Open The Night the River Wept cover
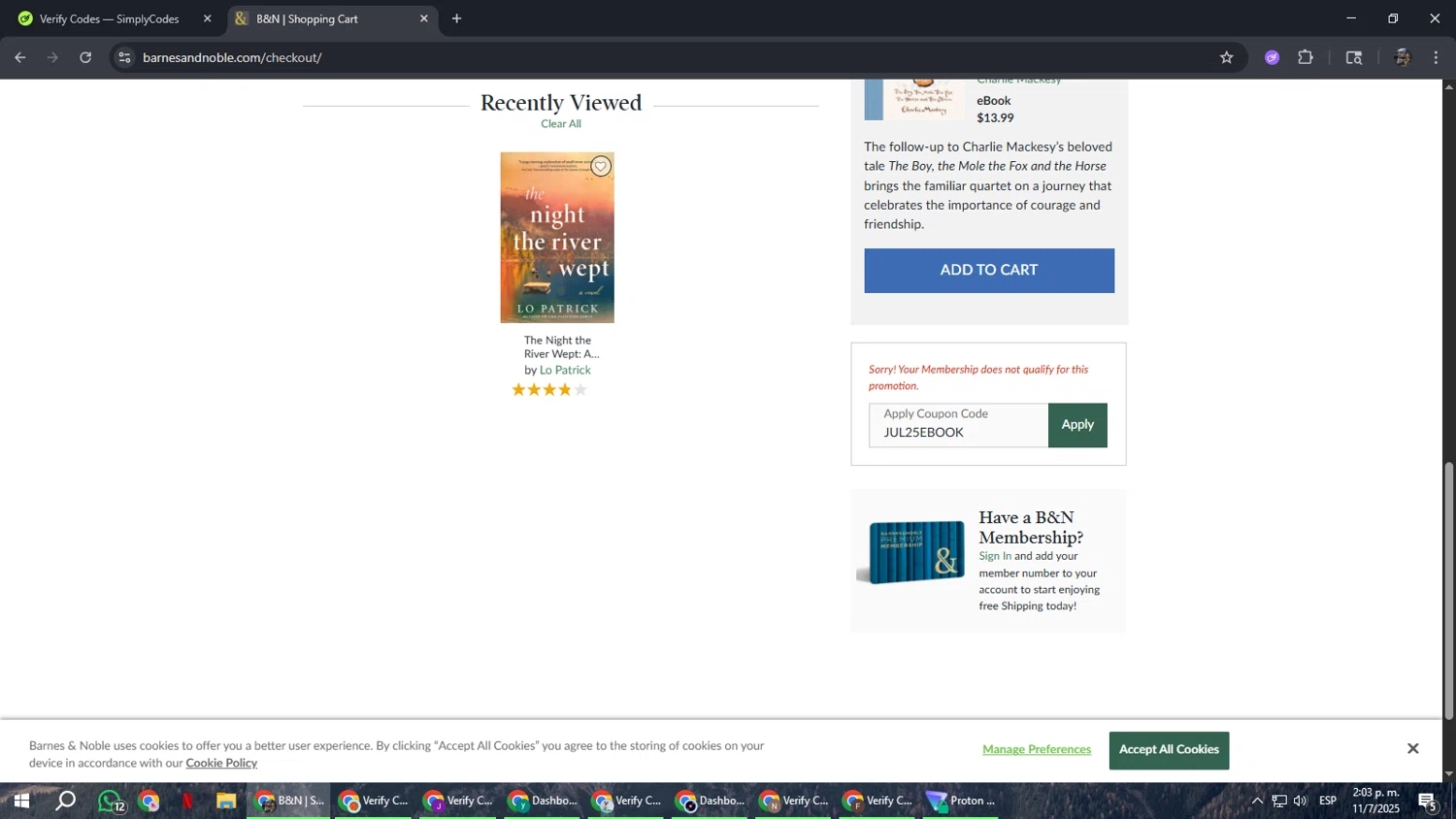This screenshot has width=1456, height=819. 557,238
